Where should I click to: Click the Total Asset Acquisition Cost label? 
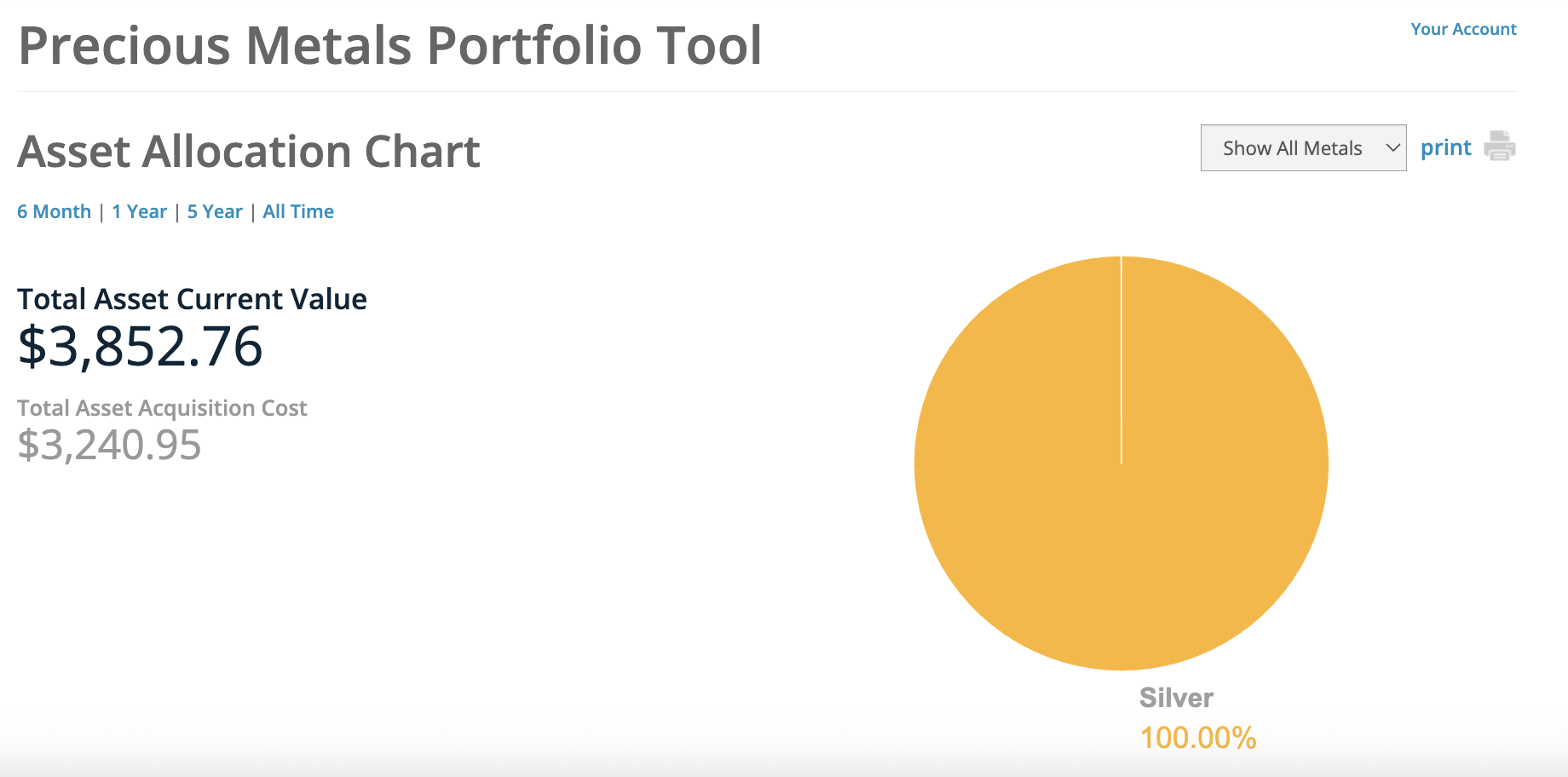162,408
